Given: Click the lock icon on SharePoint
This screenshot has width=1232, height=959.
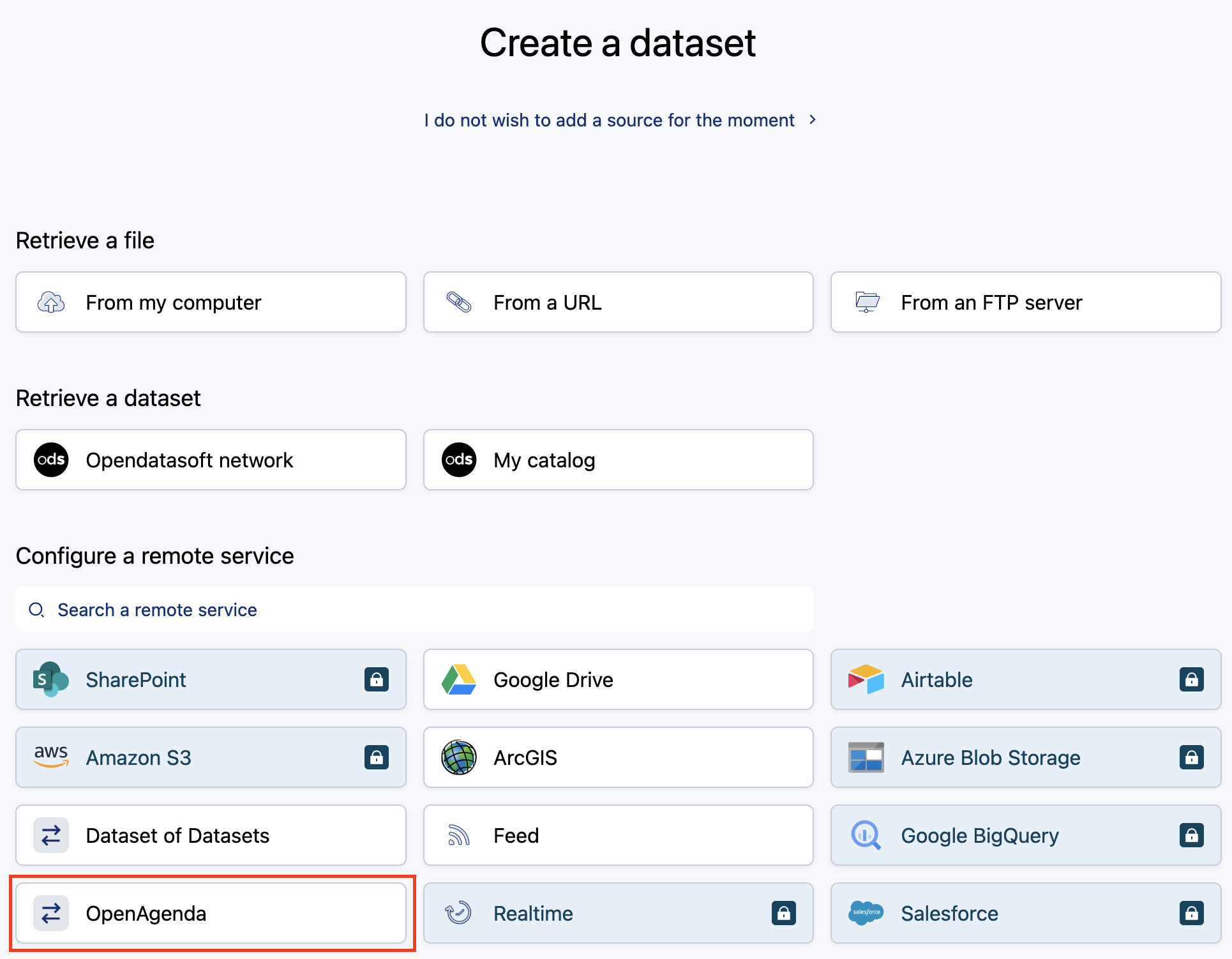Looking at the screenshot, I should (x=376, y=679).
